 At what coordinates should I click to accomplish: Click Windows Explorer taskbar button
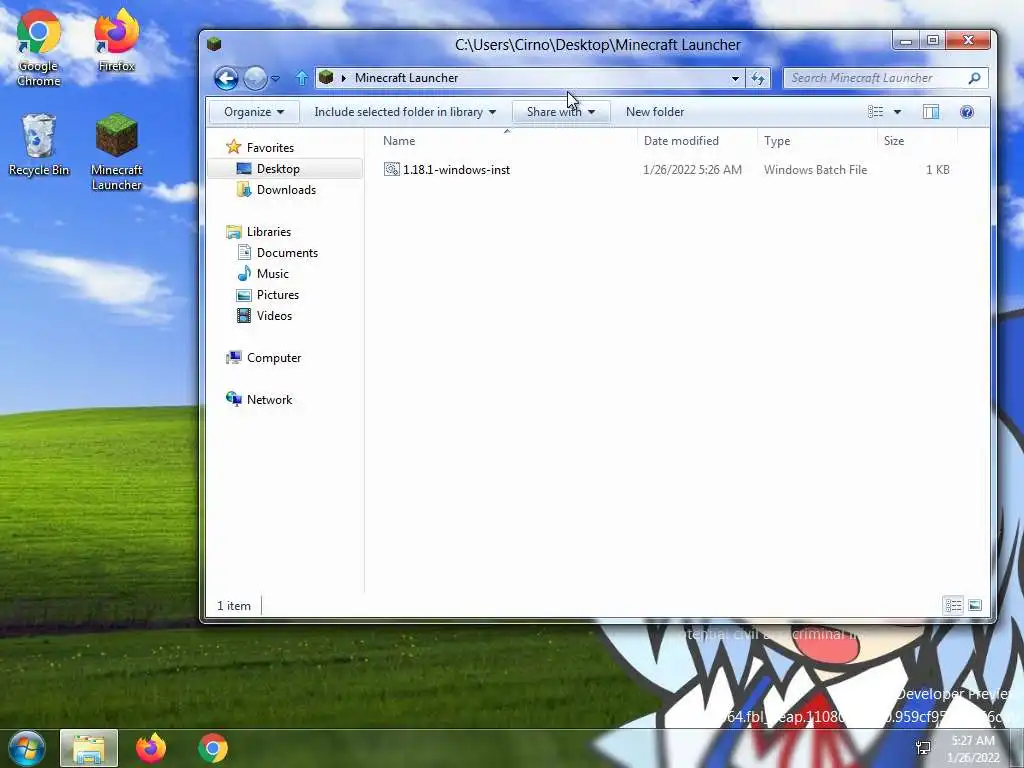(x=89, y=748)
